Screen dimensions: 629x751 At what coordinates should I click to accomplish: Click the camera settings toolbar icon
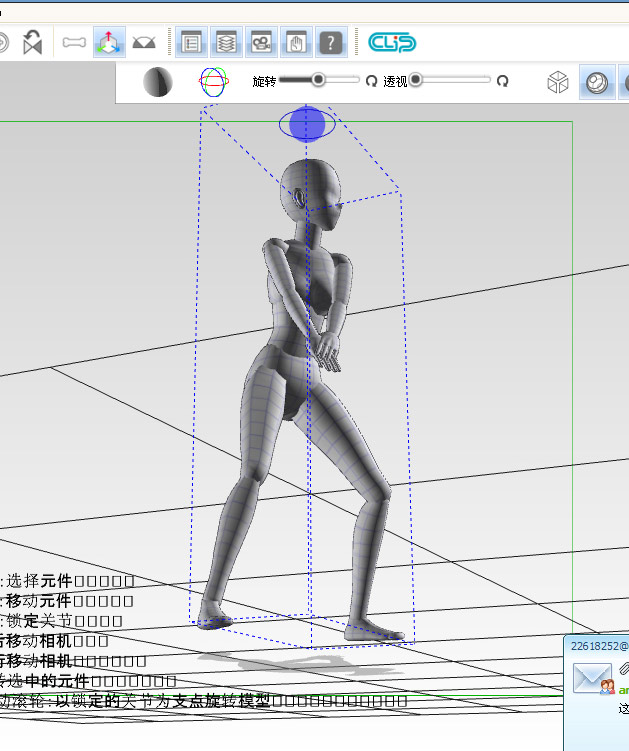click(x=261, y=42)
